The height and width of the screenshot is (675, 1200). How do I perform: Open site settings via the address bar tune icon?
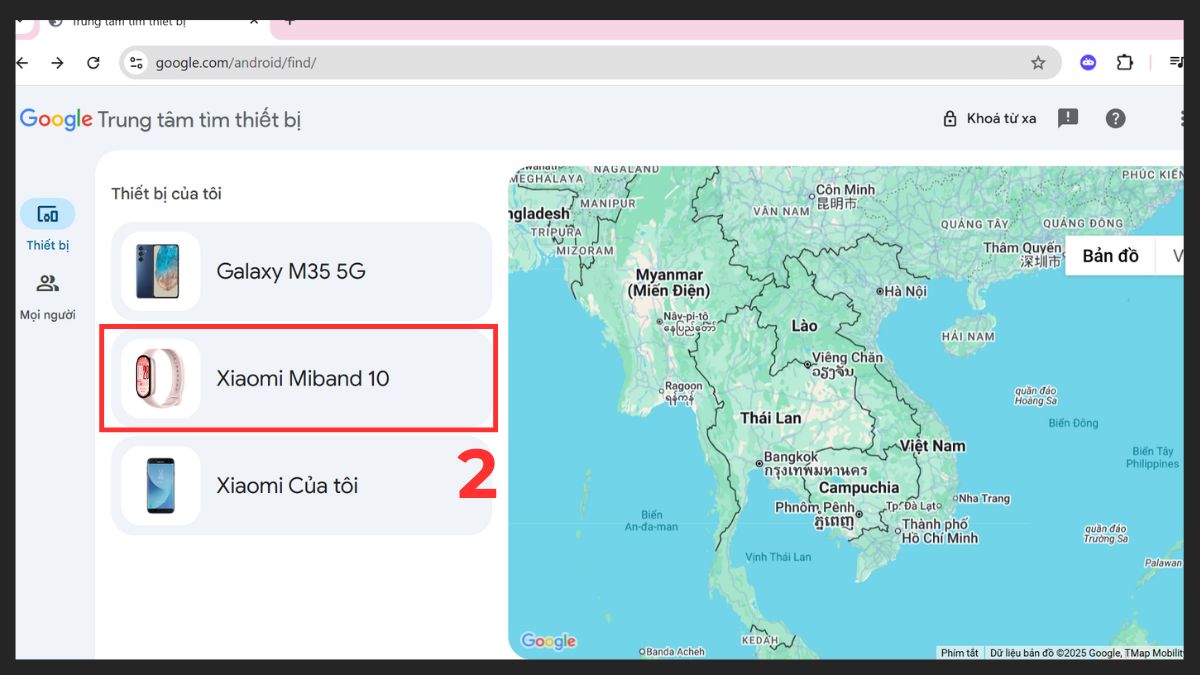pyautogui.click(x=134, y=62)
